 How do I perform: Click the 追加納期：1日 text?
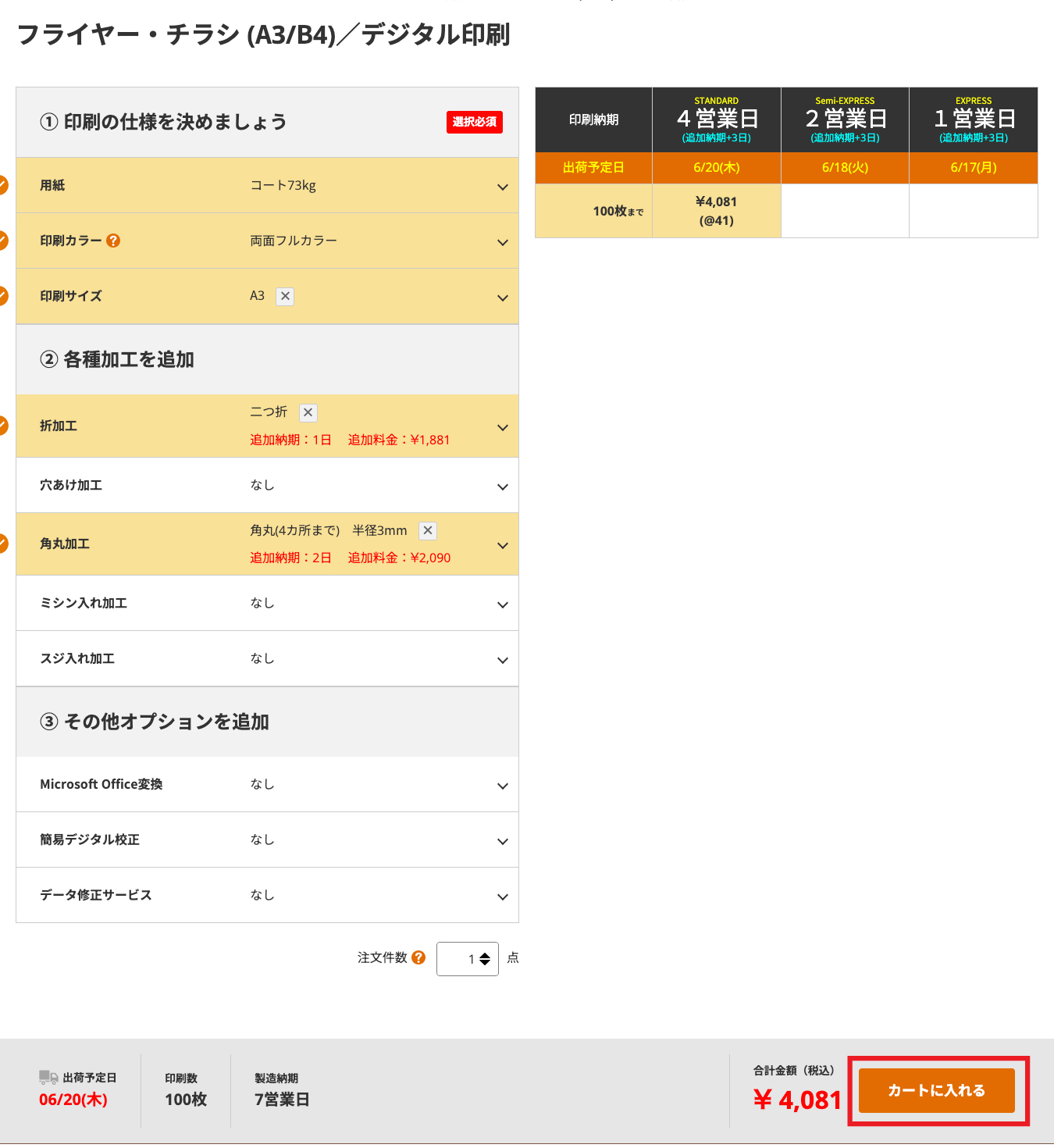coord(290,440)
